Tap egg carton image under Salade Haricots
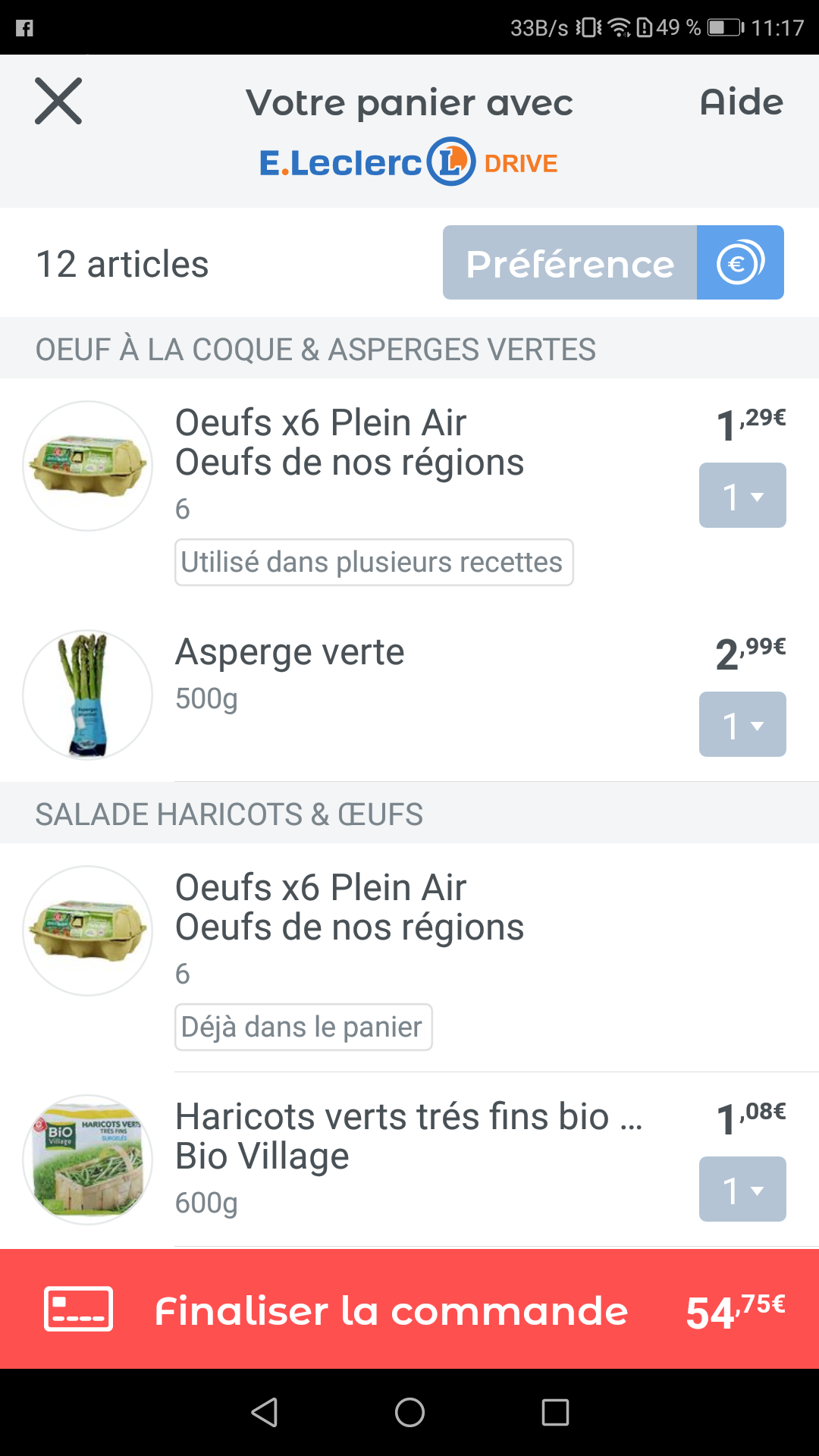Image resolution: width=819 pixels, height=1456 pixels. point(88,930)
